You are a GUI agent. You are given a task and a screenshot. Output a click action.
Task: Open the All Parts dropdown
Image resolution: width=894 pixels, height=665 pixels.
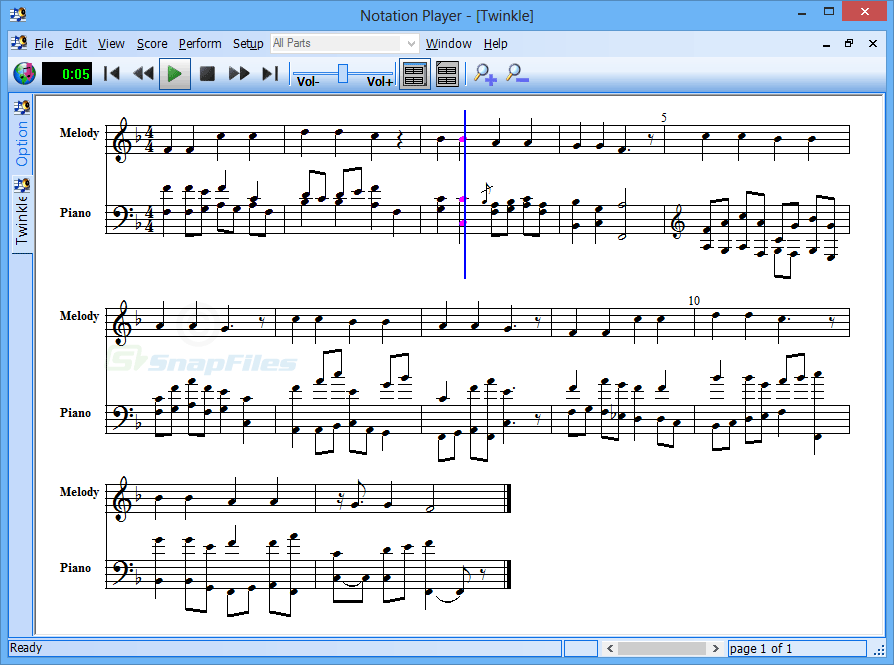410,43
